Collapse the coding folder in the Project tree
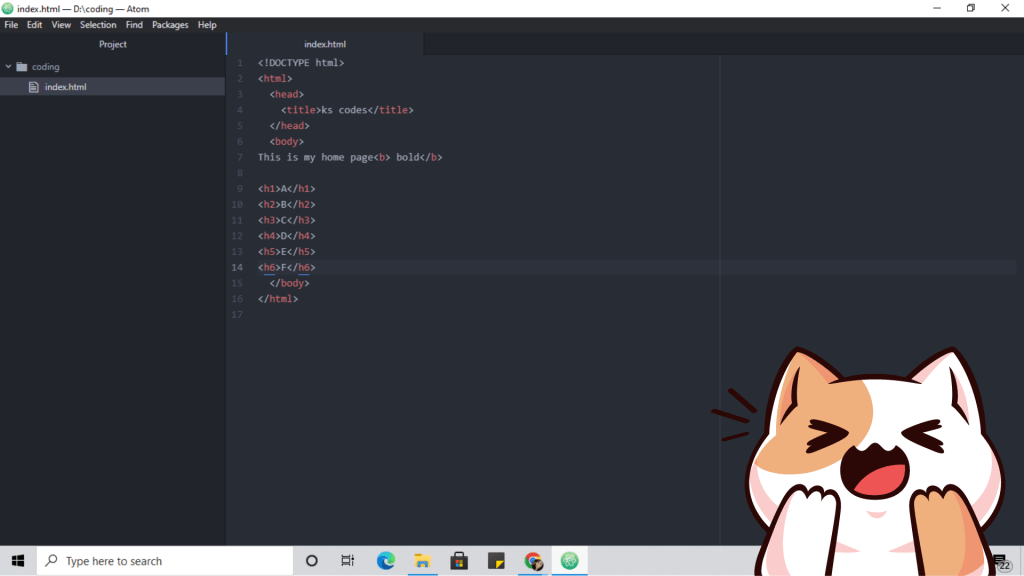This screenshot has width=1024, height=576. pos(9,67)
